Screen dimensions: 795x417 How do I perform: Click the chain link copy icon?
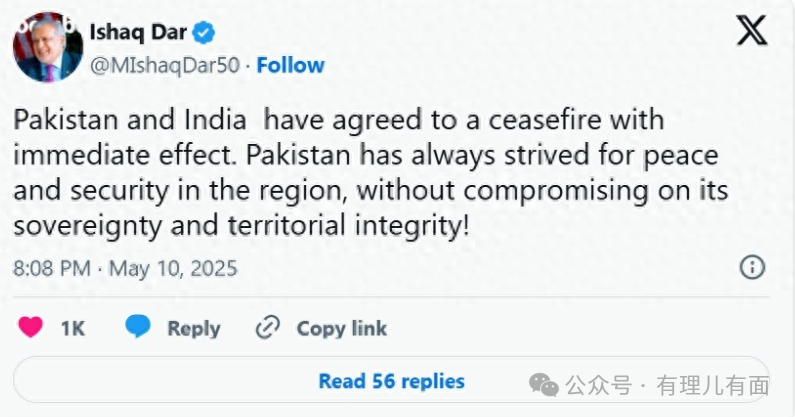[x=267, y=328]
